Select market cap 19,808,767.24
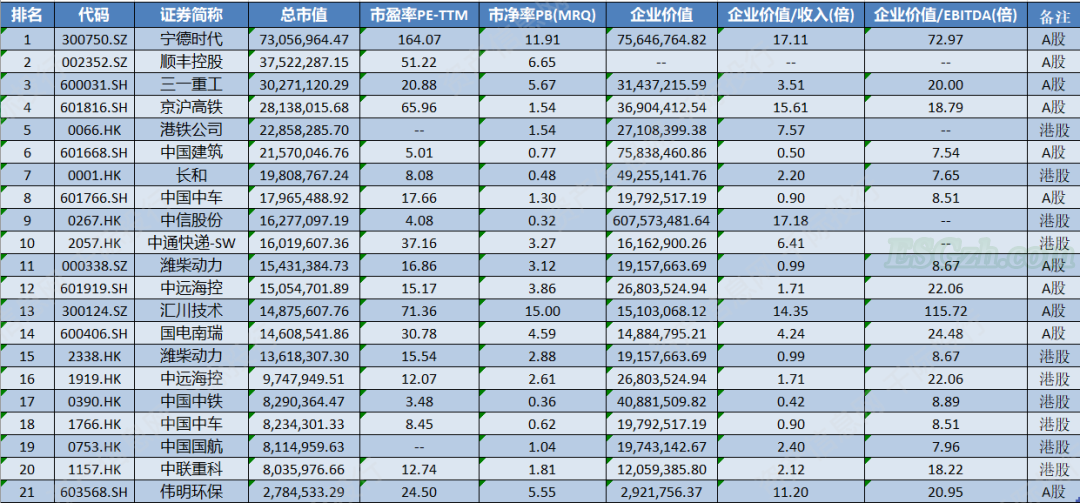 (304, 175)
